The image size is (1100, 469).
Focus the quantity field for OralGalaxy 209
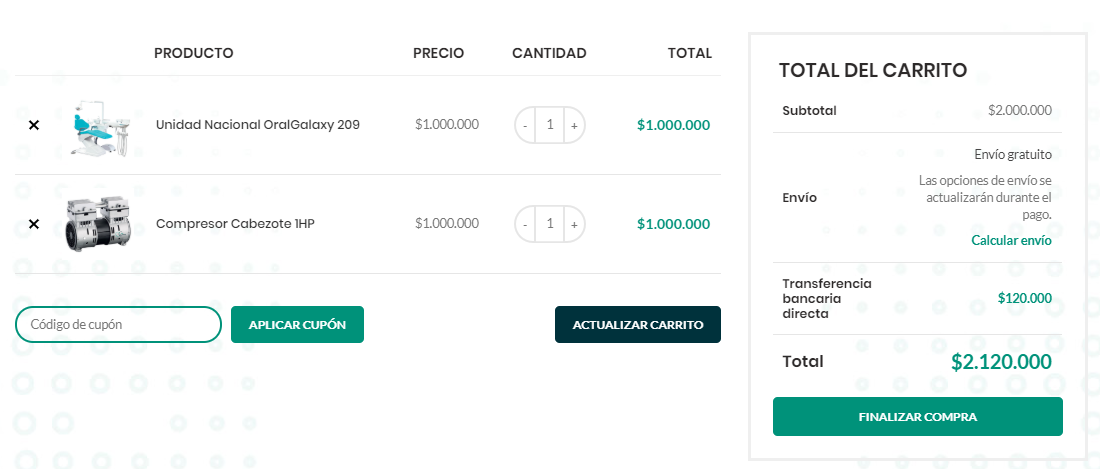point(550,125)
